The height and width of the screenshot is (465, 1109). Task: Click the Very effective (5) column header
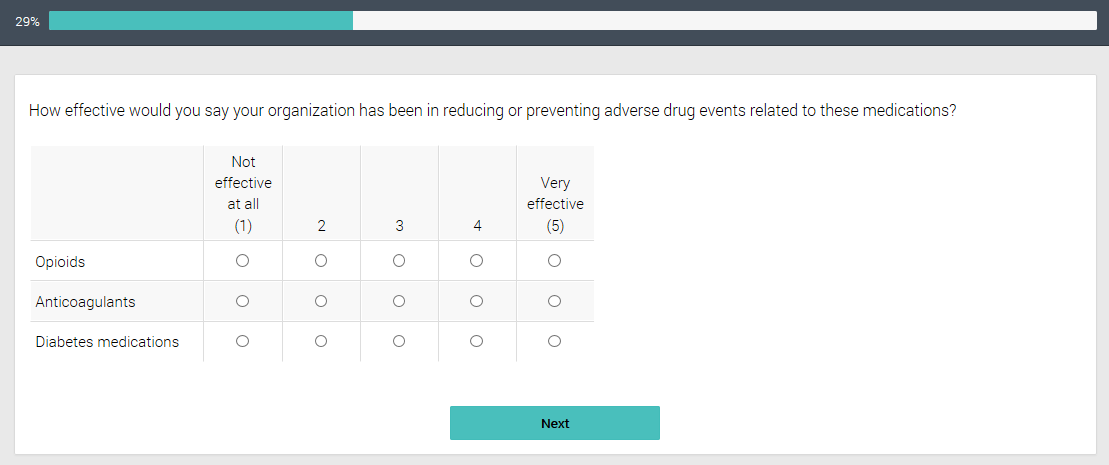(x=555, y=204)
